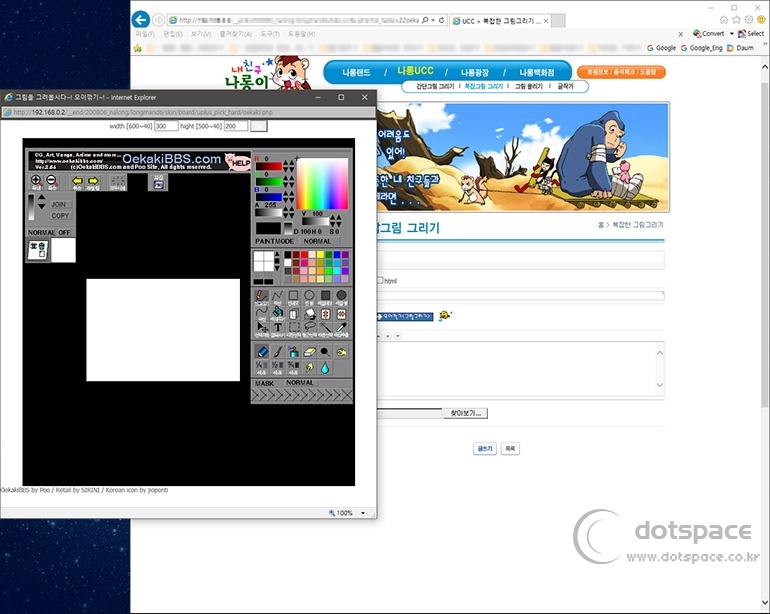Click the yellow right arrow redo icon
This screenshot has height=614, width=770.
93,182
